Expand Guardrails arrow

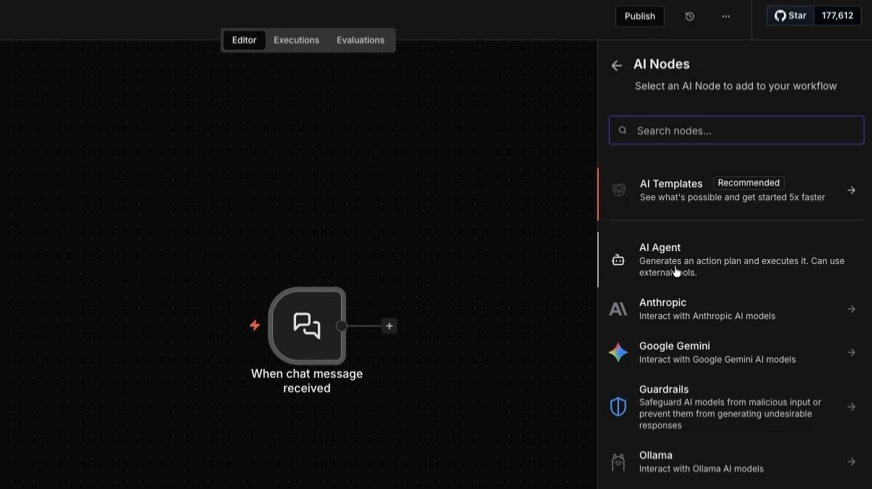(851, 407)
